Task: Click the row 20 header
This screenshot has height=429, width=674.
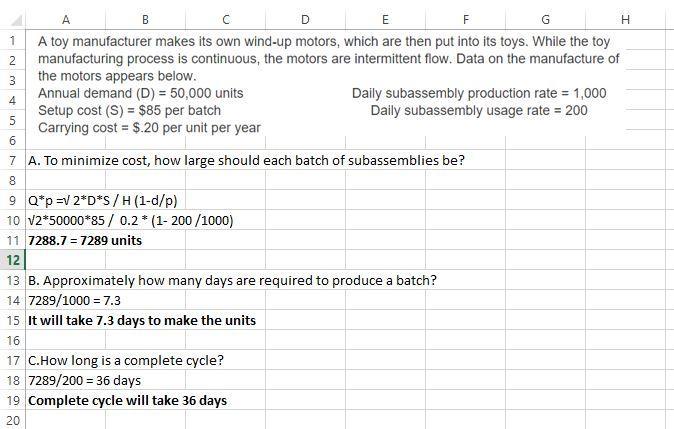Action: [x=12, y=420]
